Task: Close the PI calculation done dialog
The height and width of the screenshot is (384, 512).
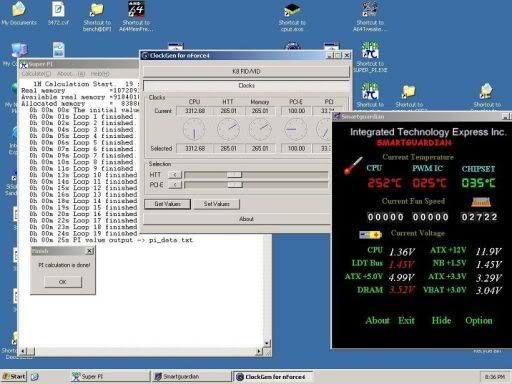Action: 90,251
